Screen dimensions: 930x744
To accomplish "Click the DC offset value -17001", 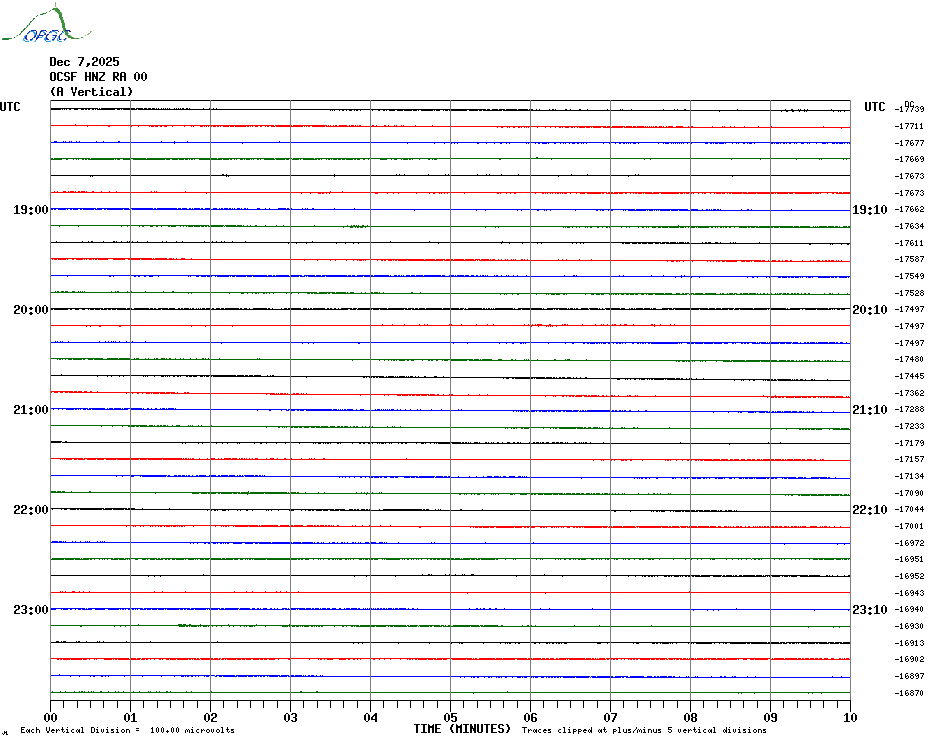I will [909, 526].
